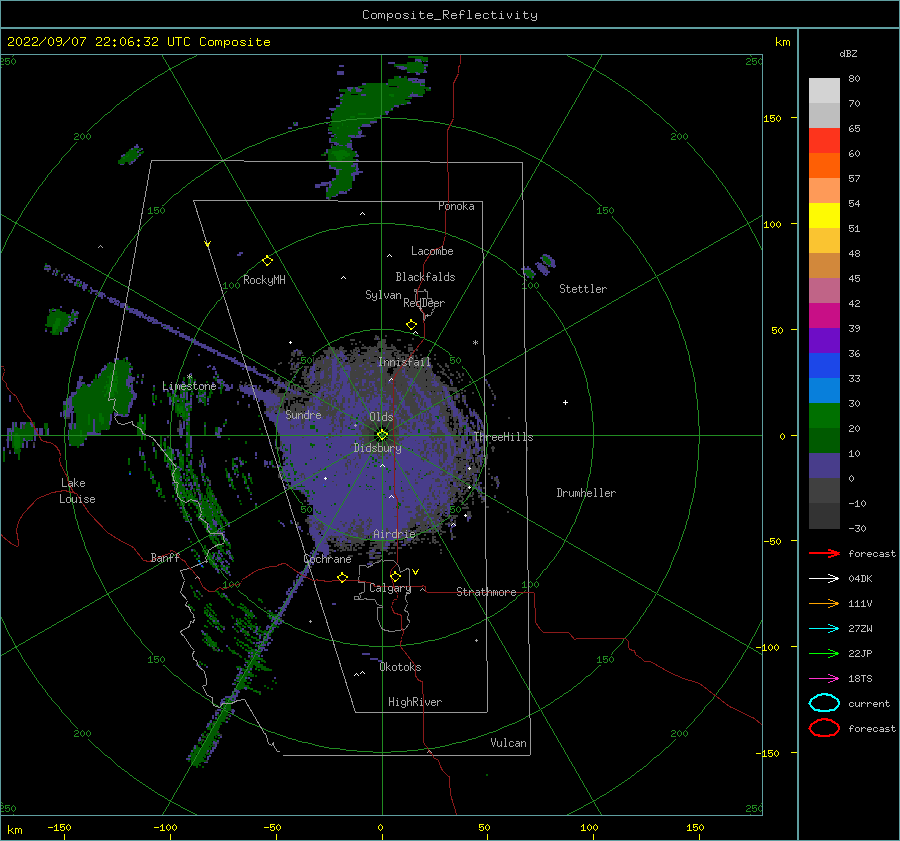
Task: Click the Composite_Reflectivity title
Action: point(450,15)
